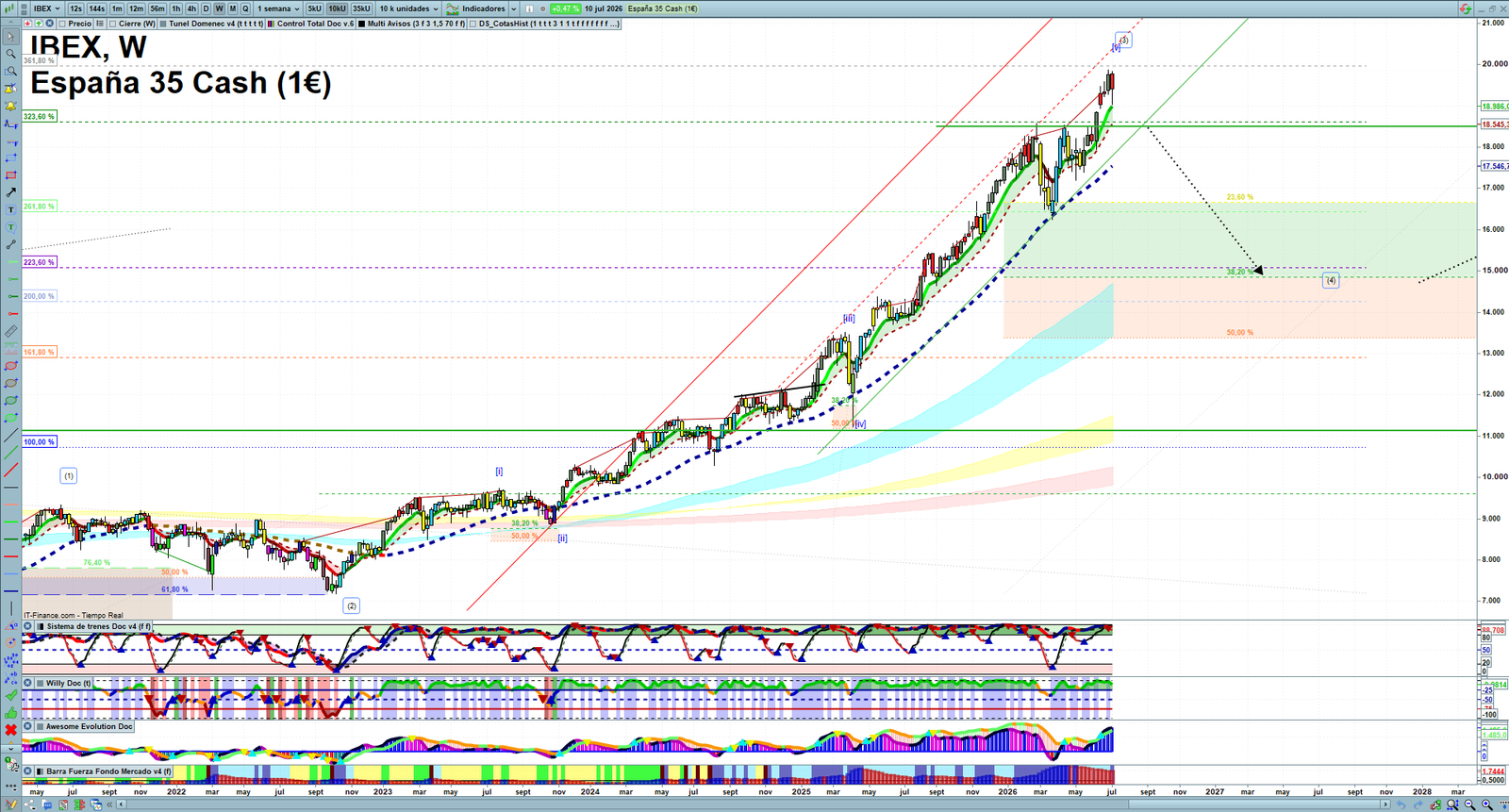1509x812 pixels.
Task: Click the zoom-out magnifier at bottom right
Action: (1469, 804)
